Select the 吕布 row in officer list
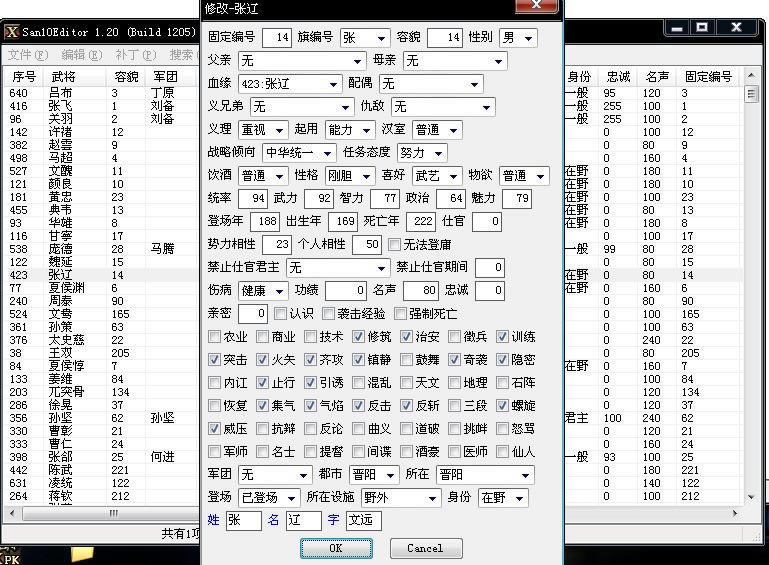 (x=60, y=93)
